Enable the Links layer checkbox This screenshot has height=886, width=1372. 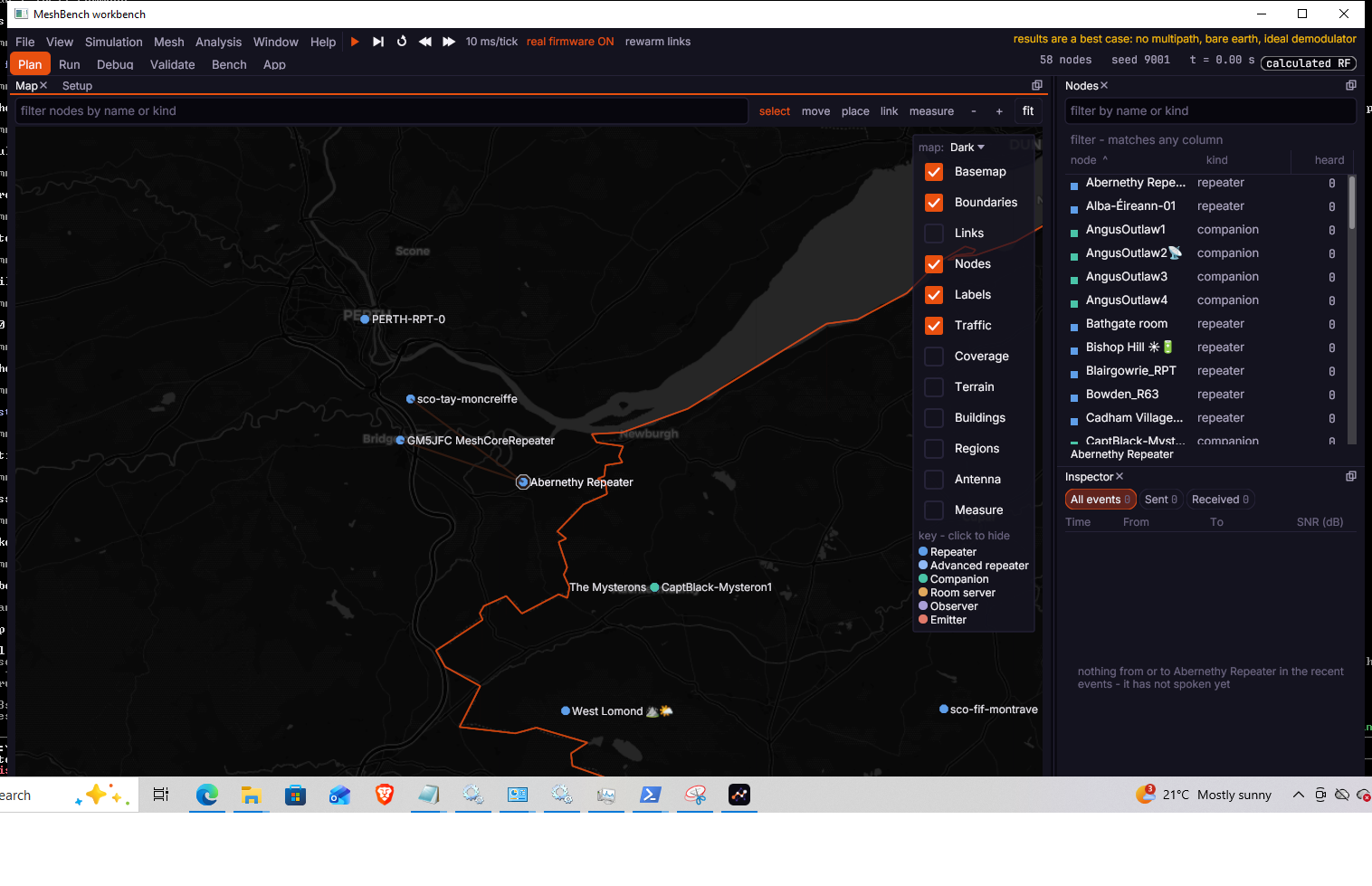point(934,233)
